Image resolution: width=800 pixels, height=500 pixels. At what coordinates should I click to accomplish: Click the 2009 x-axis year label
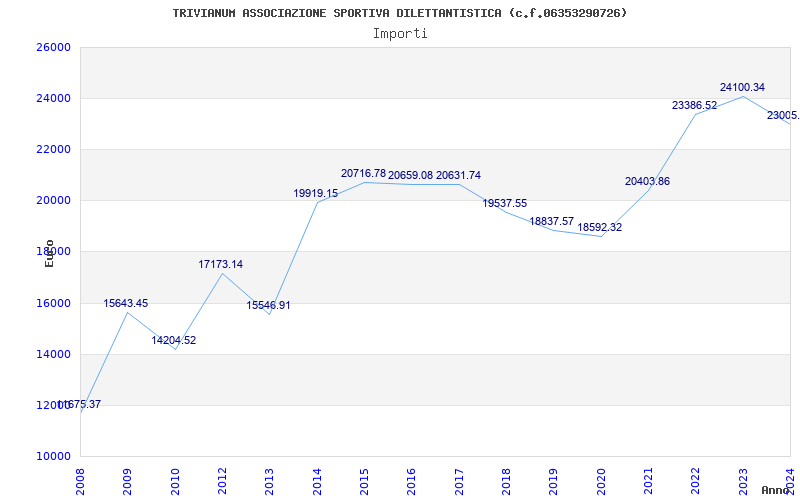pyautogui.click(x=128, y=481)
